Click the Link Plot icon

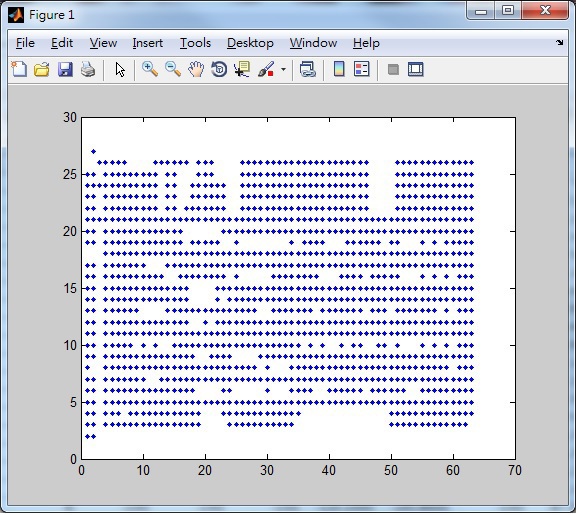click(308, 69)
